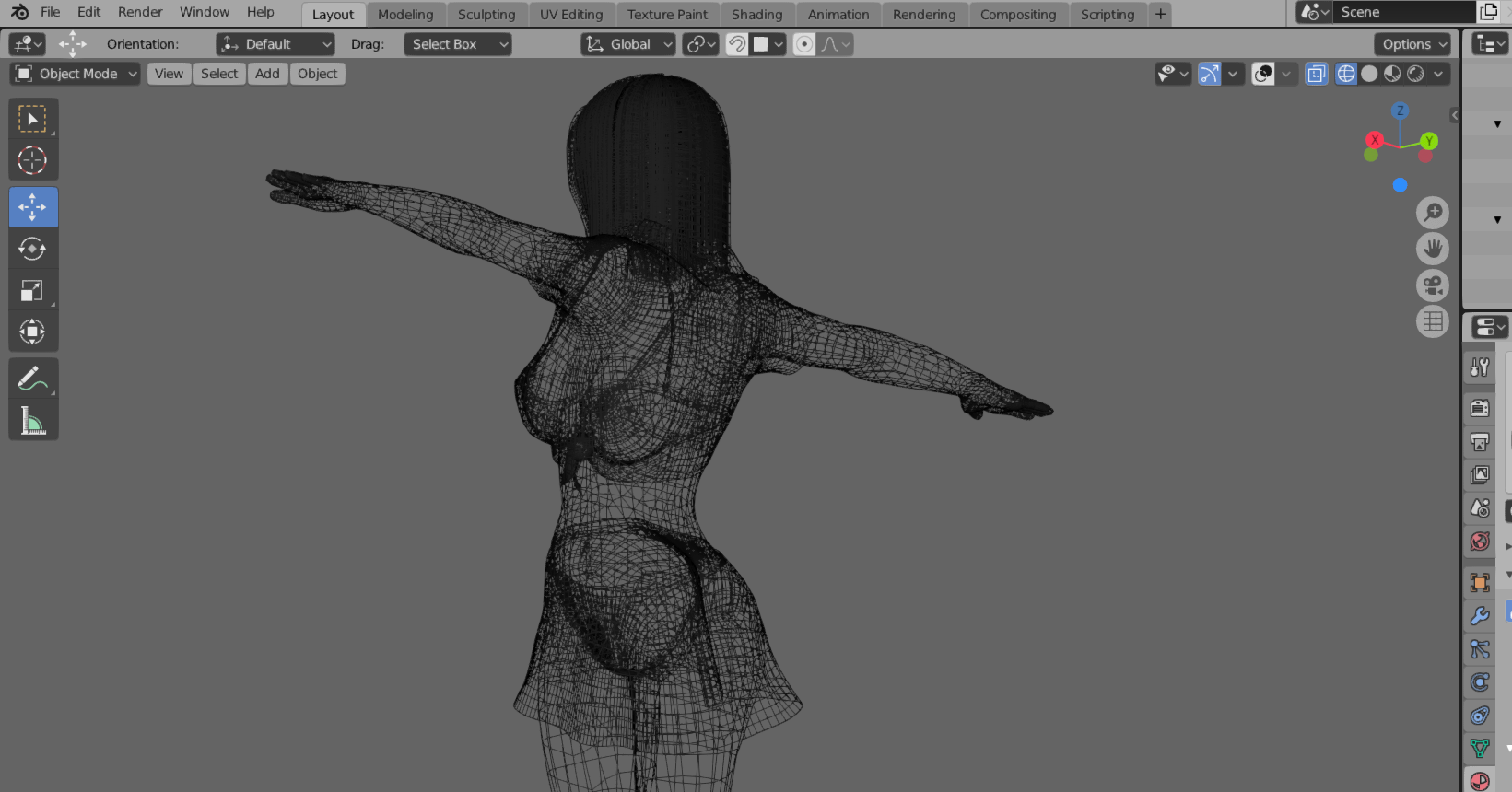The height and width of the screenshot is (792, 1512).
Task: Open the Select Box drag dropdown
Action: pyautogui.click(x=457, y=44)
